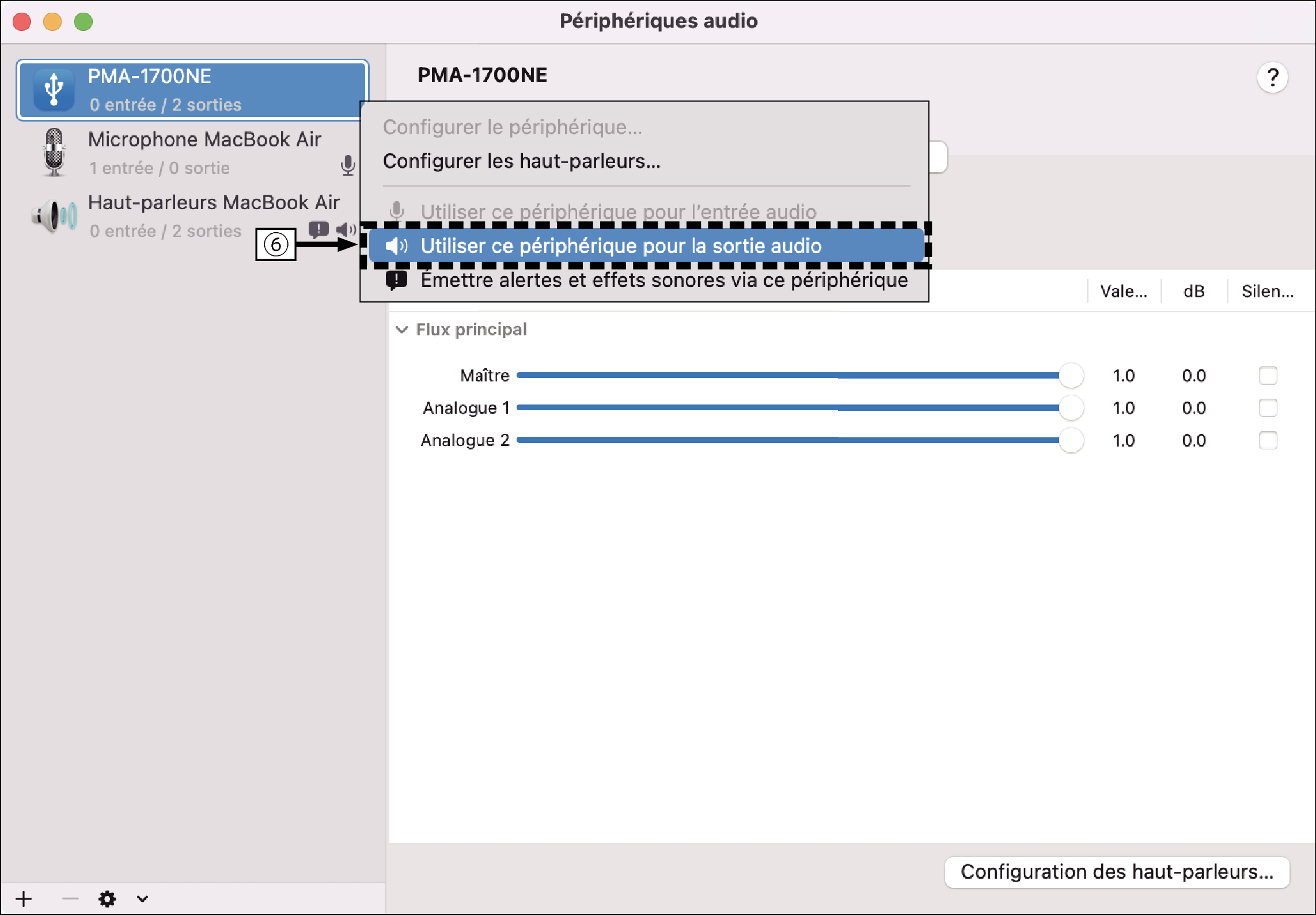
Task: Mute the Analogue 2 channel
Action: [x=1268, y=440]
